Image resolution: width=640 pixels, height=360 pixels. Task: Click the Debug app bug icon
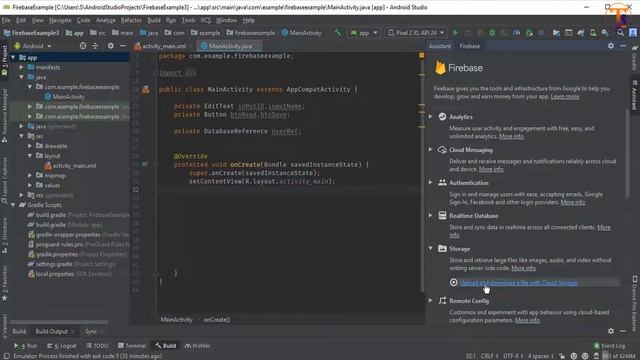(x=492, y=33)
